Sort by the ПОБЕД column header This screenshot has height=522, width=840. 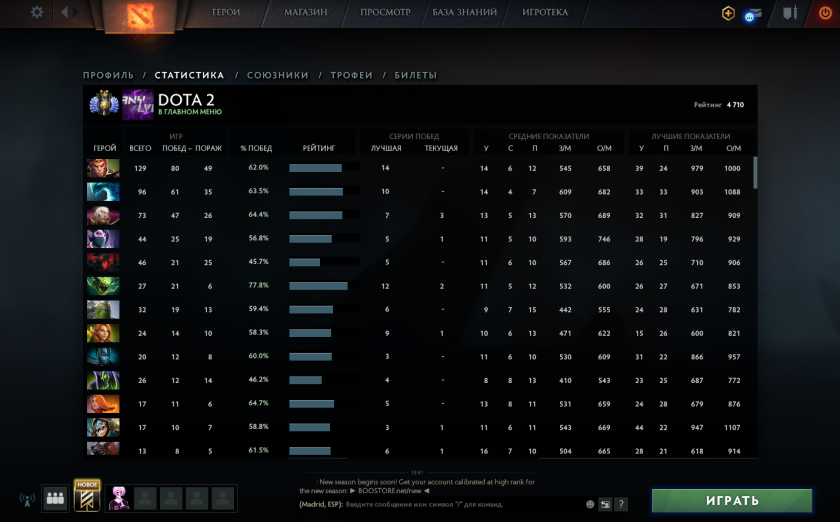[x=175, y=148]
